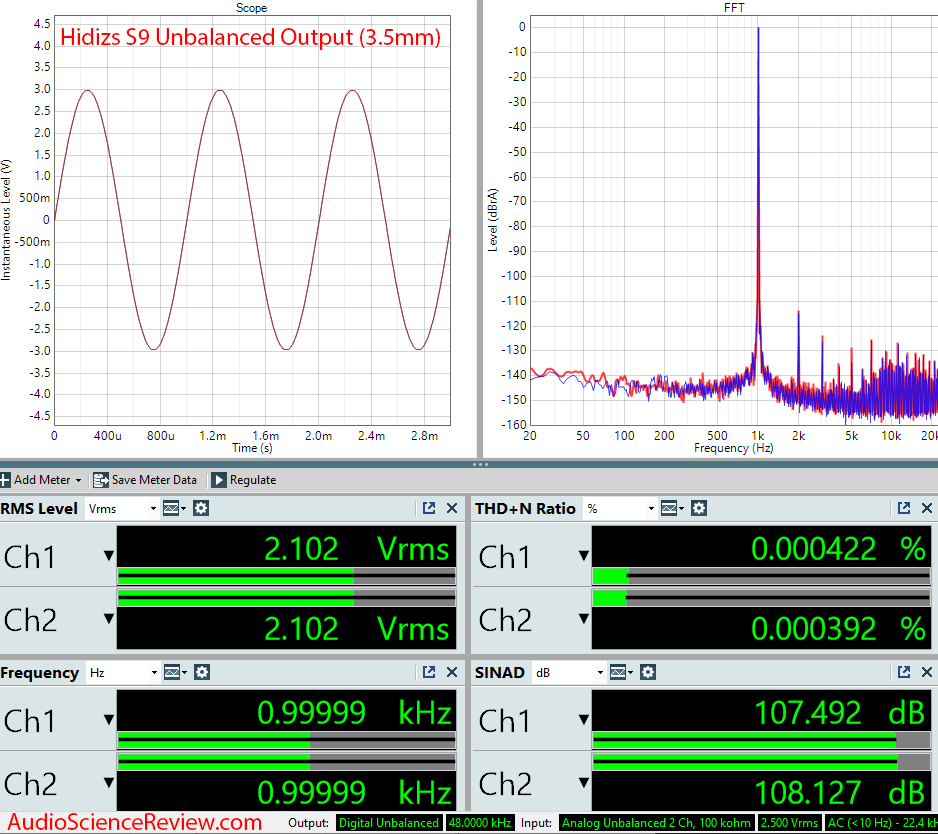
Task: Open SINAD meter settings gear
Action: (648, 672)
